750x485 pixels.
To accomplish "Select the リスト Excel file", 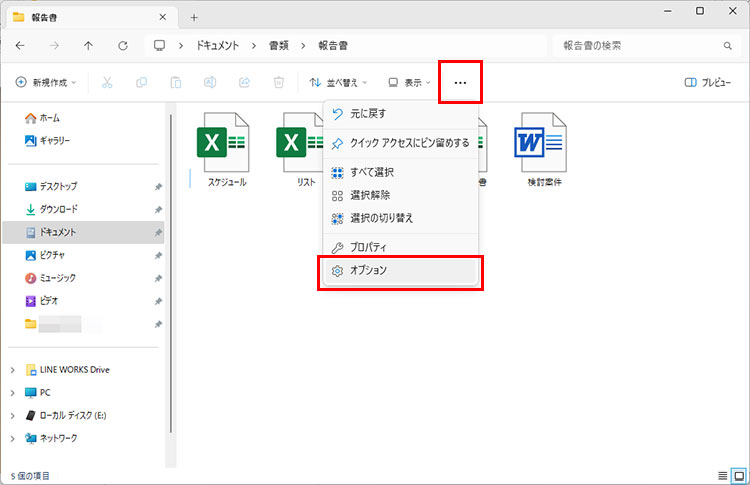I will 300,149.
